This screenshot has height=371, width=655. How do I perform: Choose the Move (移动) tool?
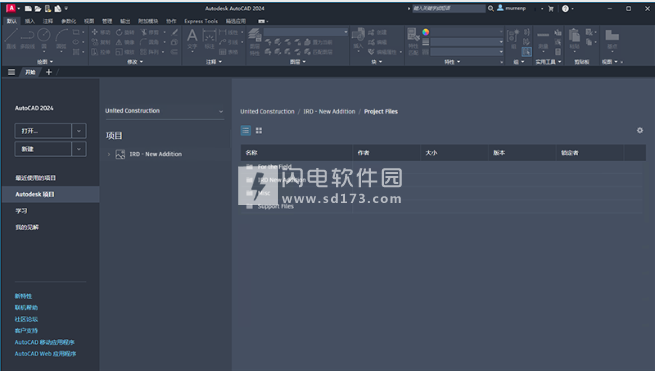click(101, 32)
